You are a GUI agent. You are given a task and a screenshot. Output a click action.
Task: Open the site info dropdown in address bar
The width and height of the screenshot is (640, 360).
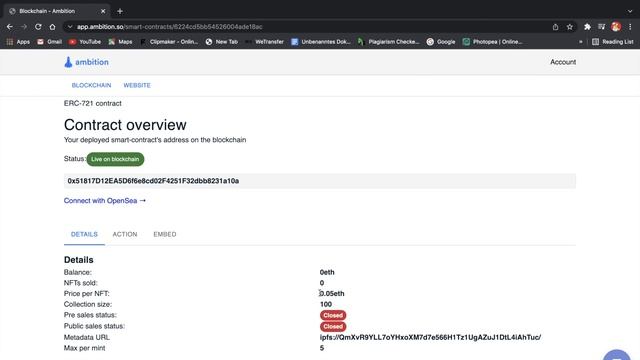point(70,27)
